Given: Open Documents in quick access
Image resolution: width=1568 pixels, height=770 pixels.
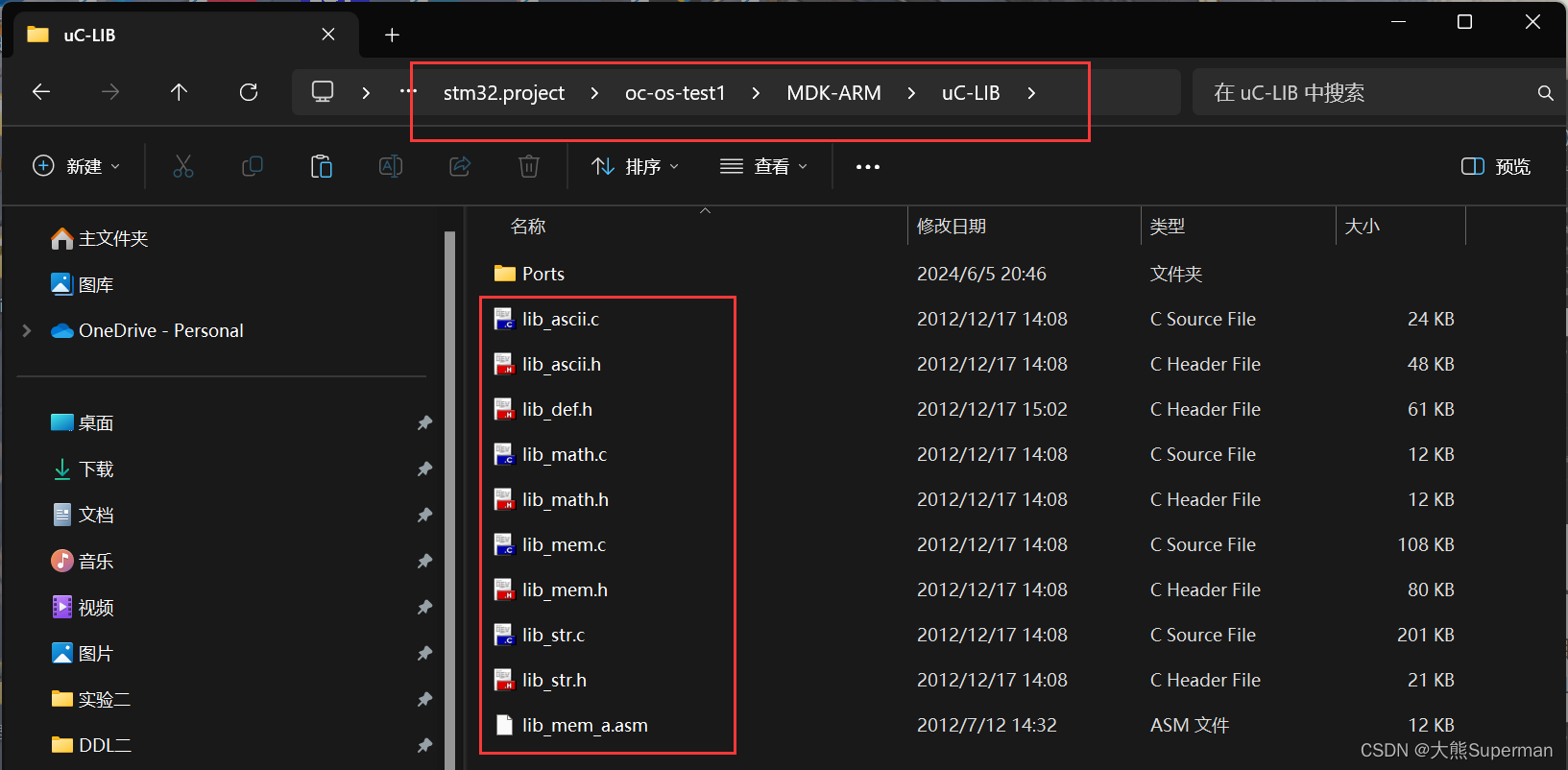Looking at the screenshot, I should point(82,516).
